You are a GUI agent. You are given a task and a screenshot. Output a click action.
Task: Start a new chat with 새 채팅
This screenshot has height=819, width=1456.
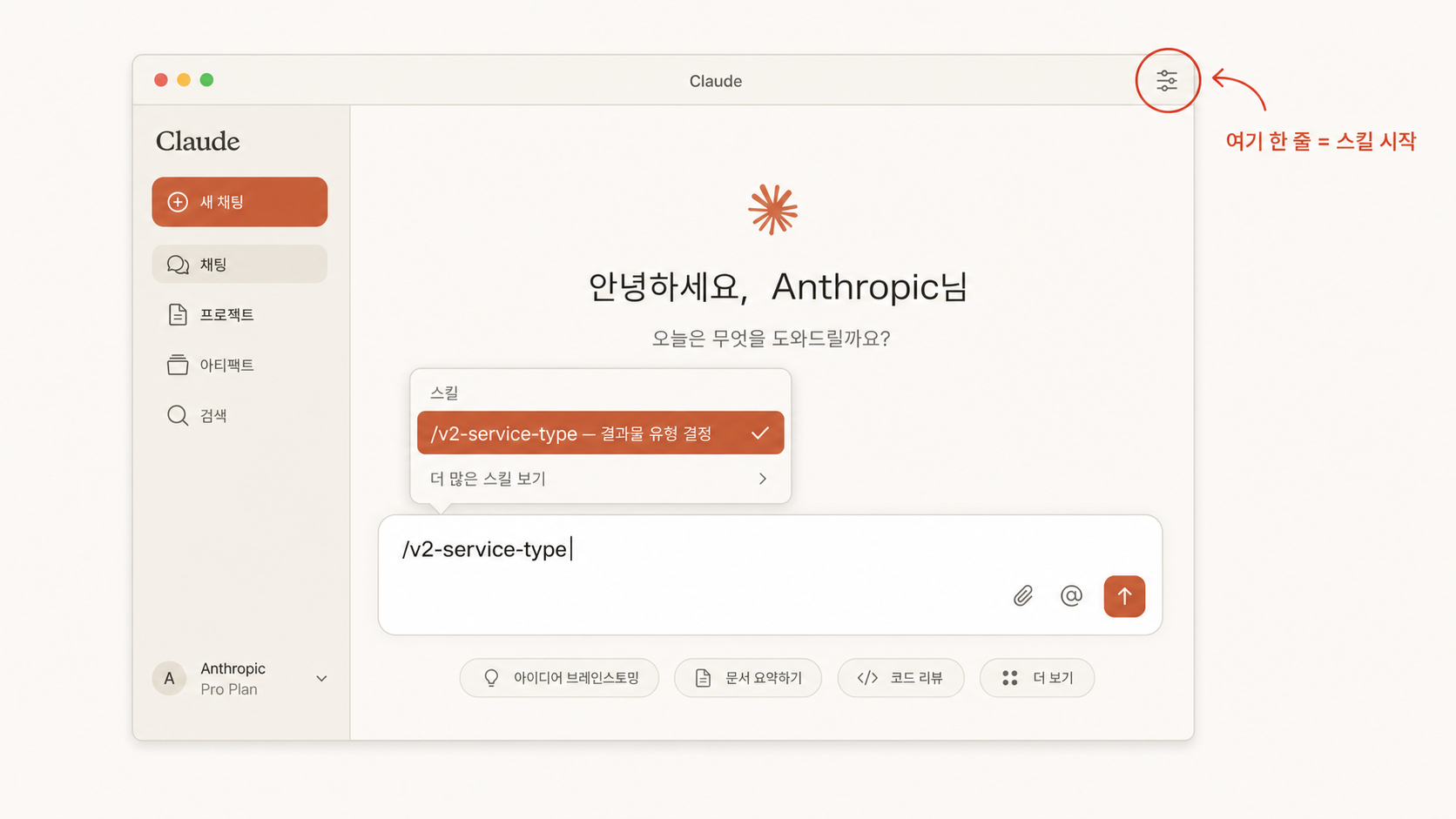click(x=239, y=202)
